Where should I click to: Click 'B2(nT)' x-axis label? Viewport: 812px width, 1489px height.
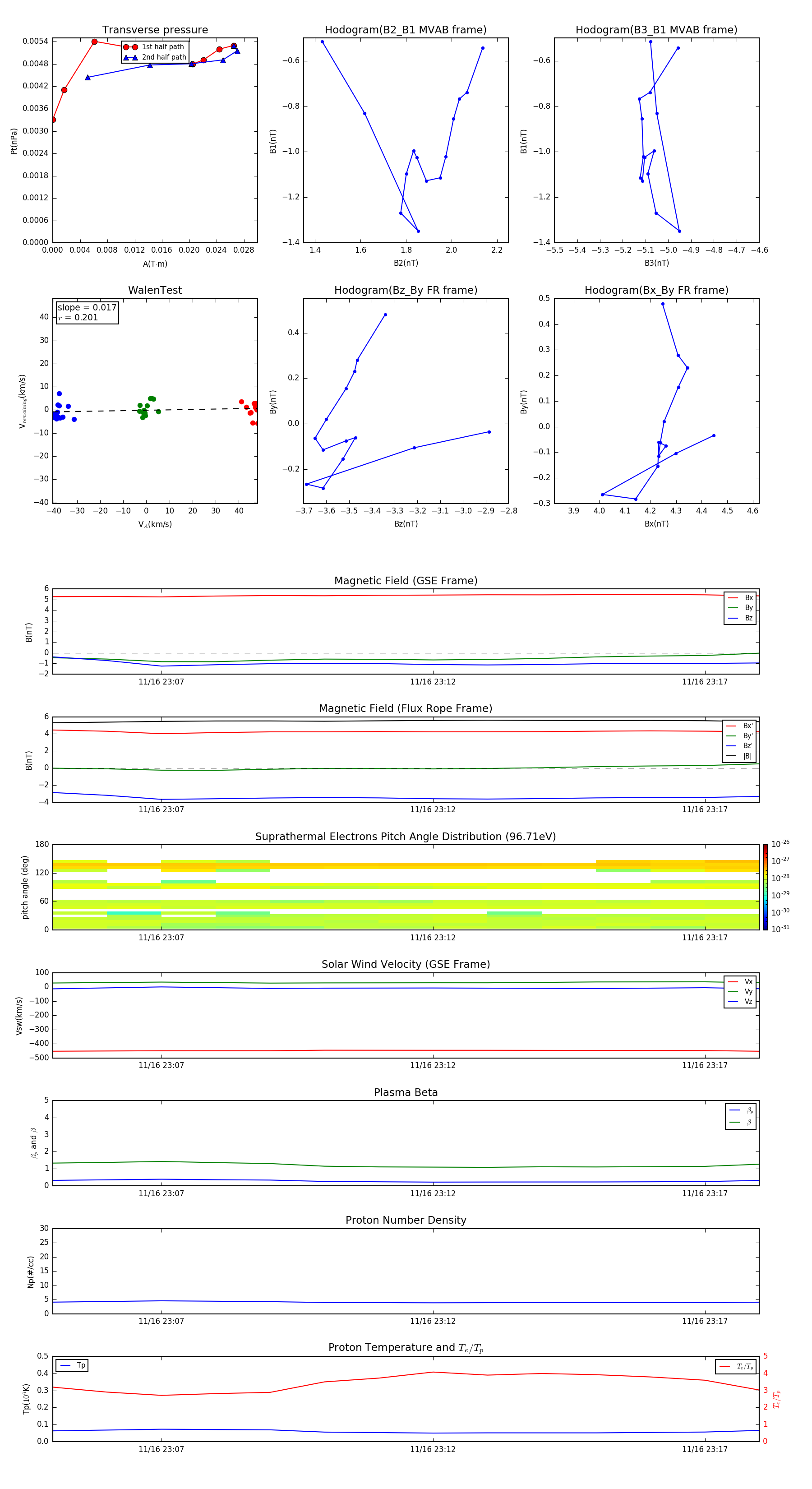pos(406,264)
